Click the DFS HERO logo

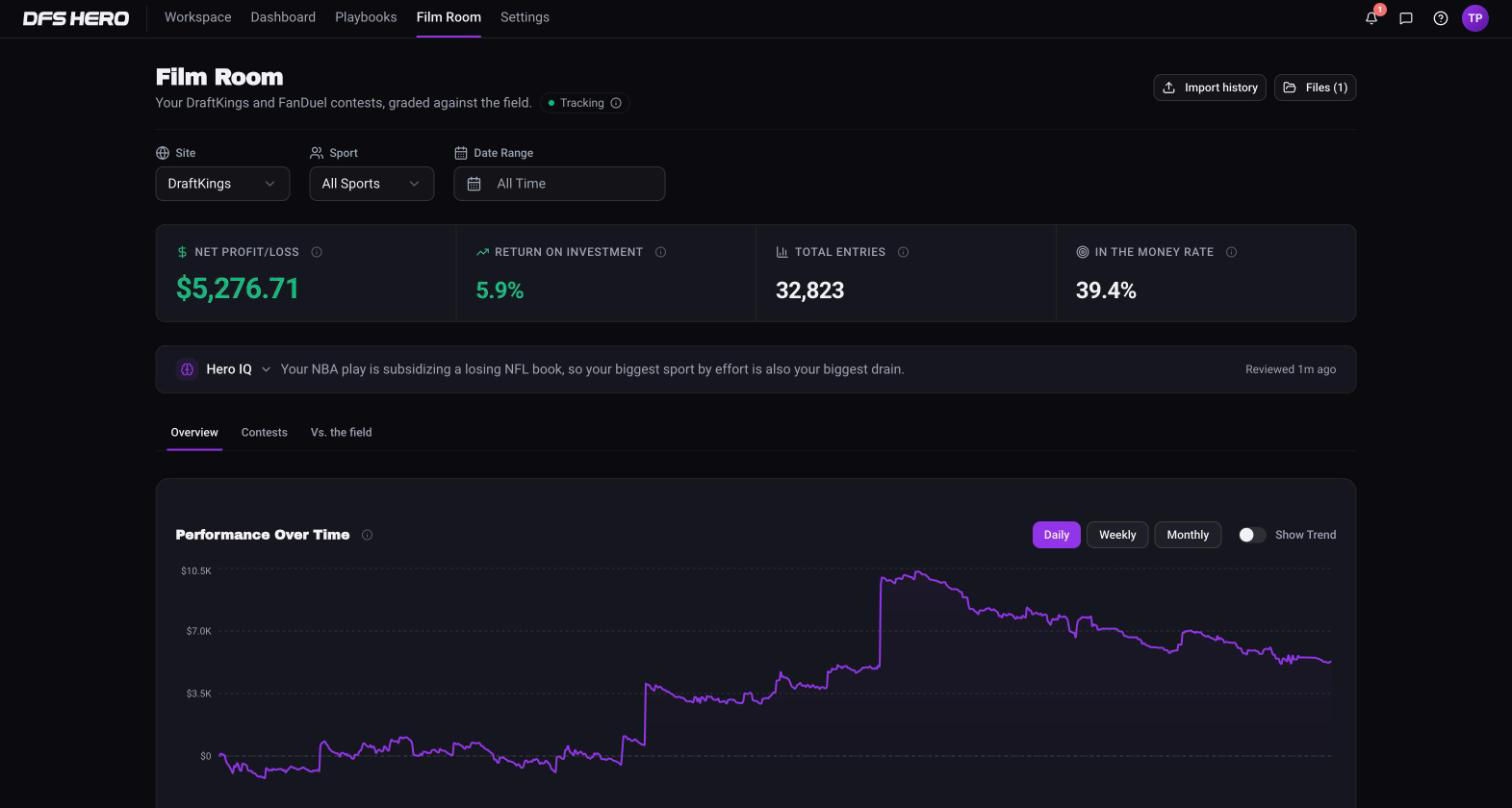(76, 18)
